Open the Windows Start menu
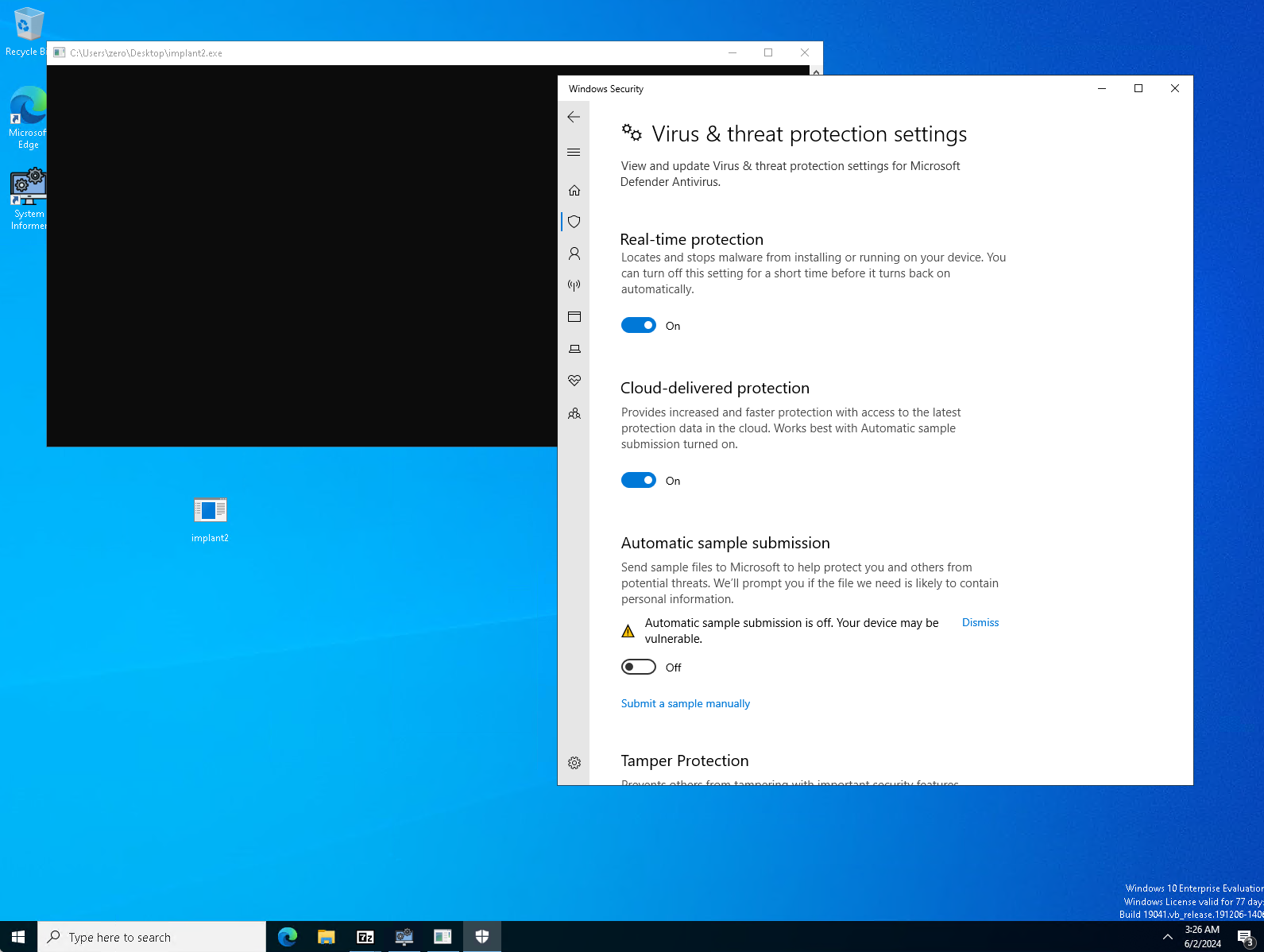1264x952 pixels. [18, 937]
